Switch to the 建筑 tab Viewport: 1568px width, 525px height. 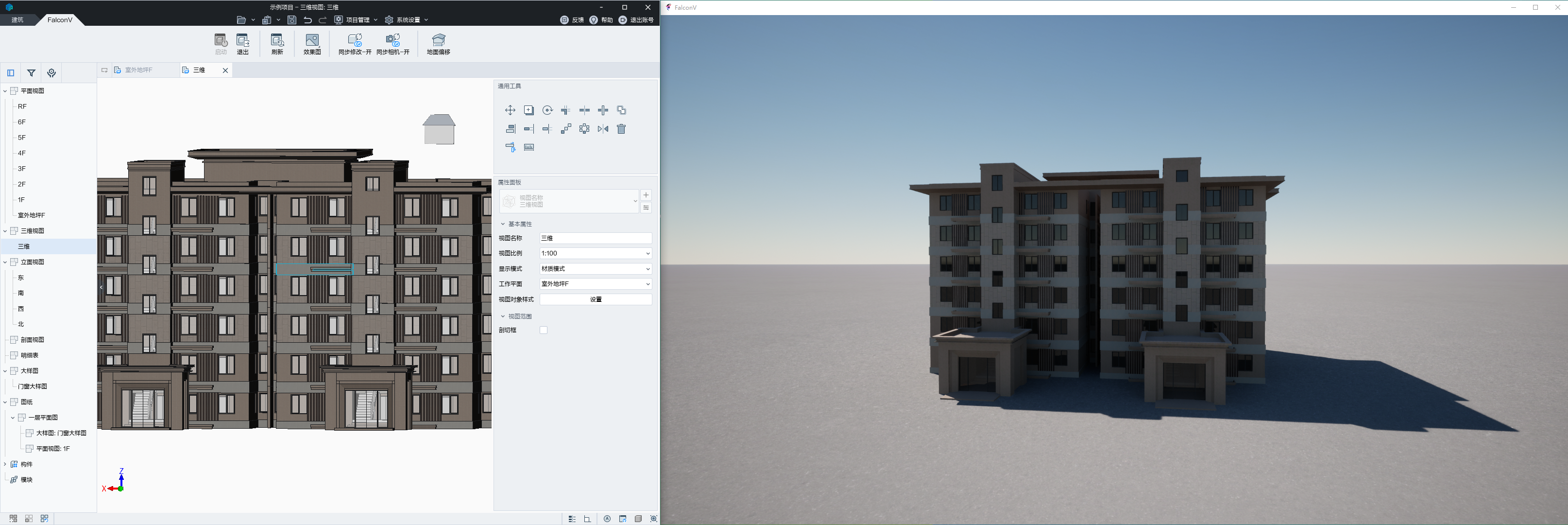17,20
